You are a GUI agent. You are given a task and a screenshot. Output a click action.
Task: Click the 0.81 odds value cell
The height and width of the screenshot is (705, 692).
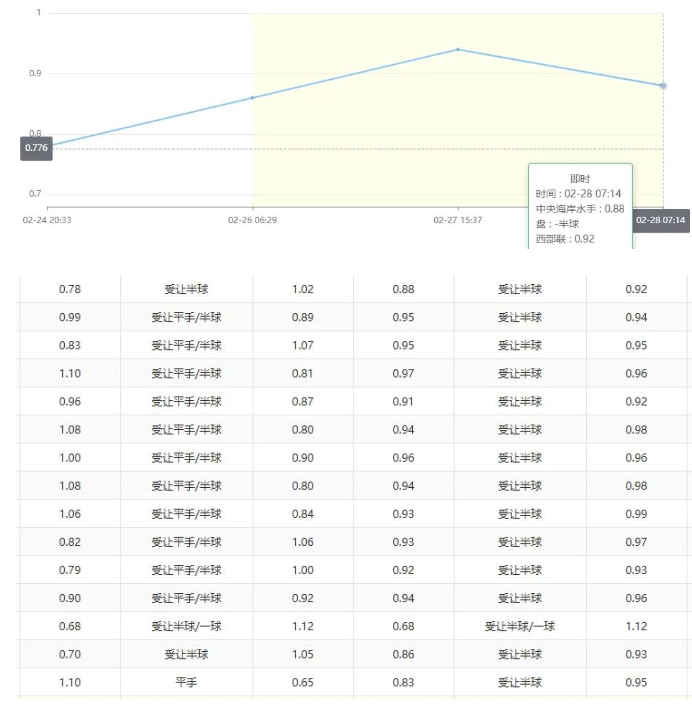click(302, 373)
